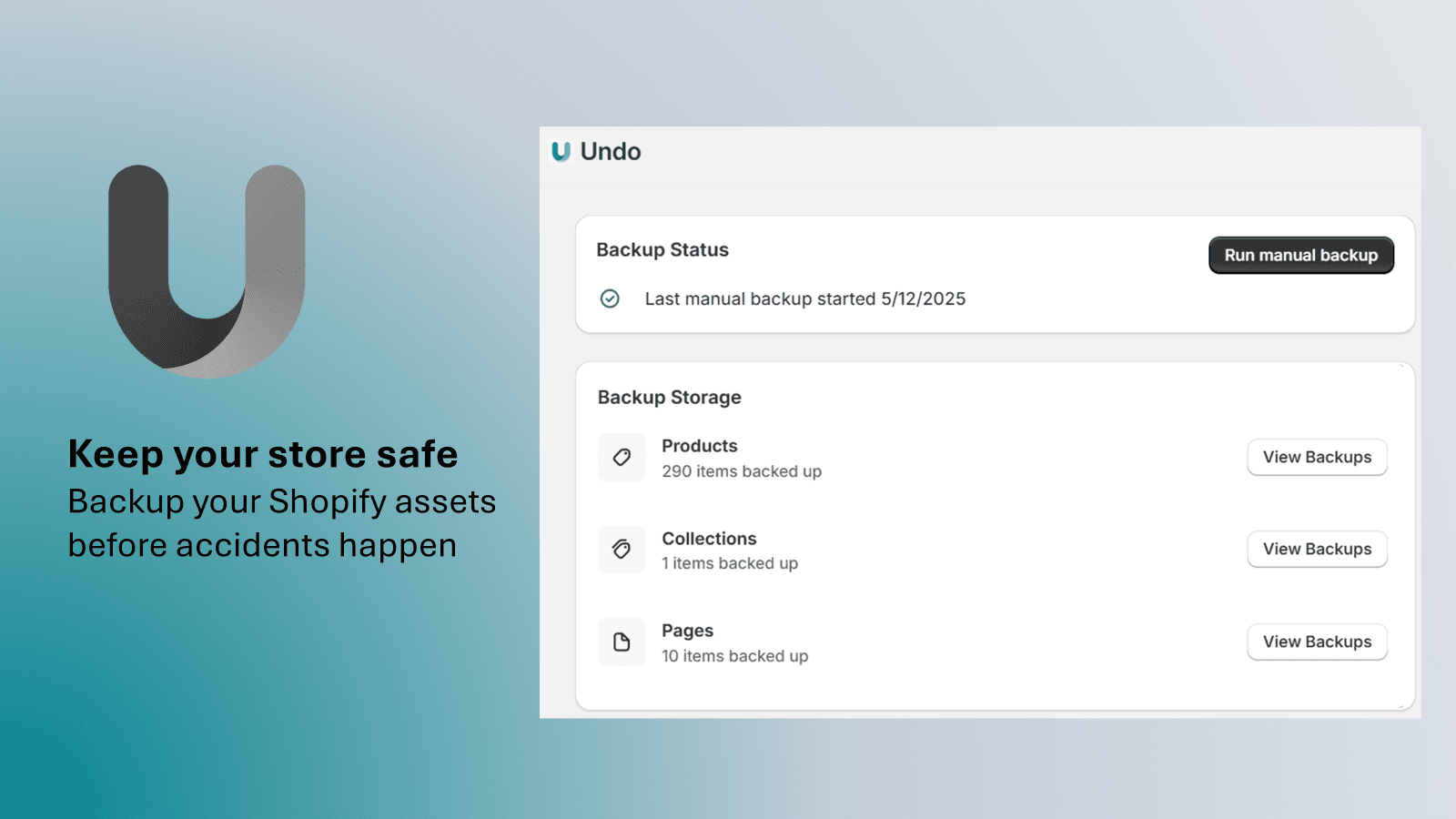This screenshot has height=819, width=1456.
Task: Click View Backups next to Collections
Action: click(x=1317, y=549)
